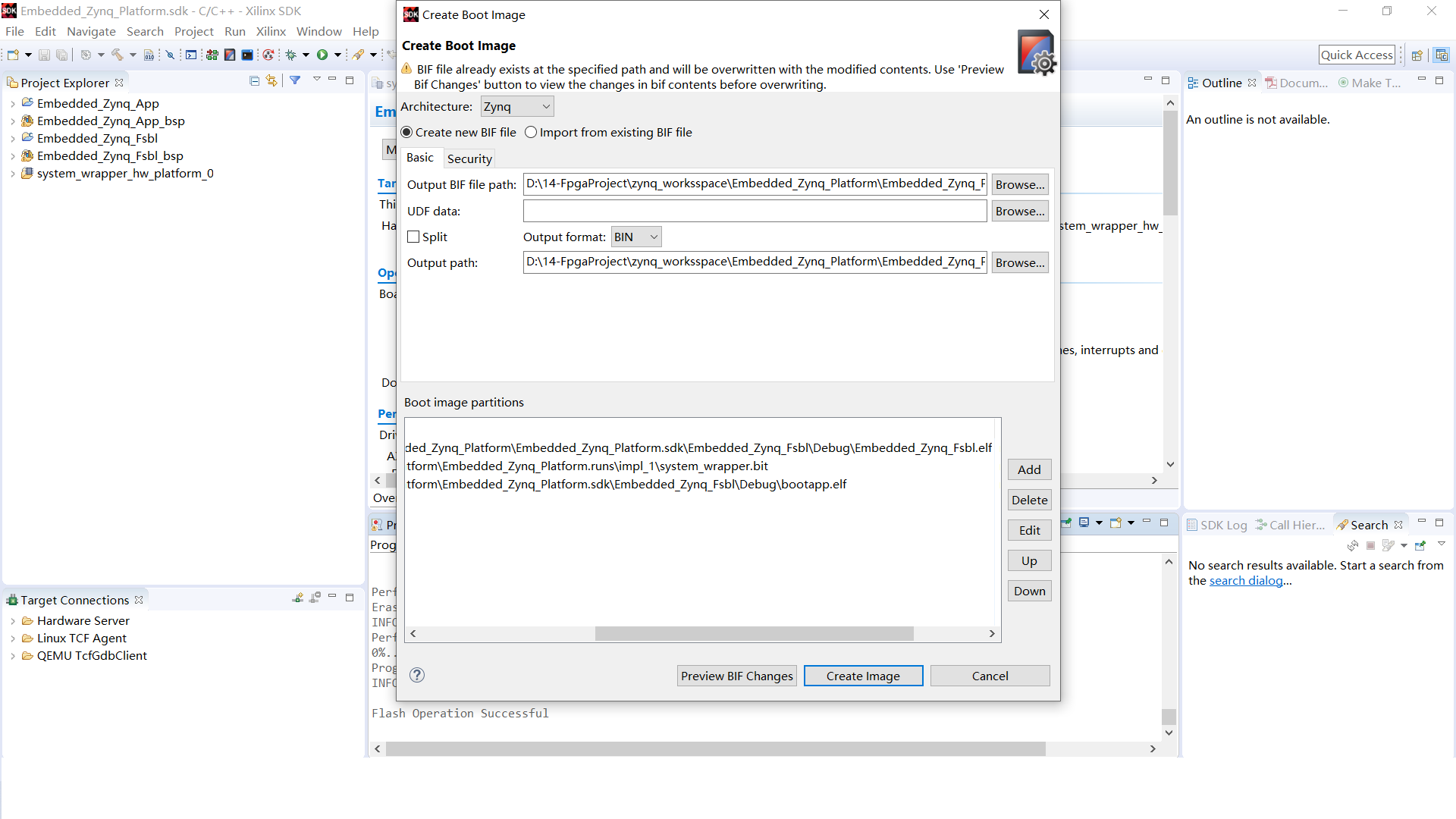
Task: Click the Up reorder button
Action: coord(1029,560)
